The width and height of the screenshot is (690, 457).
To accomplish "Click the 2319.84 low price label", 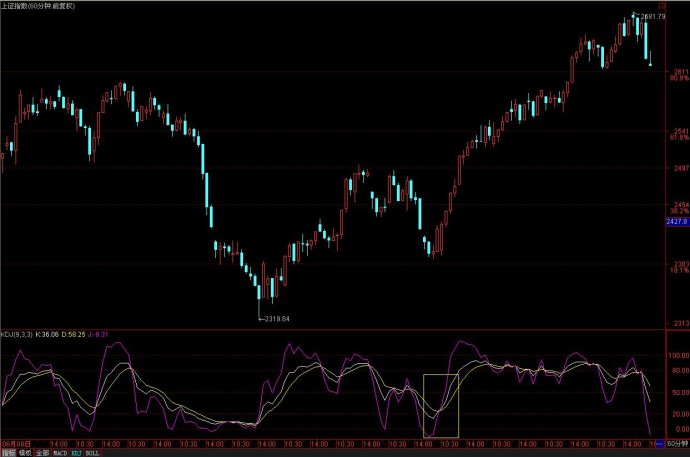I will [x=277, y=319].
